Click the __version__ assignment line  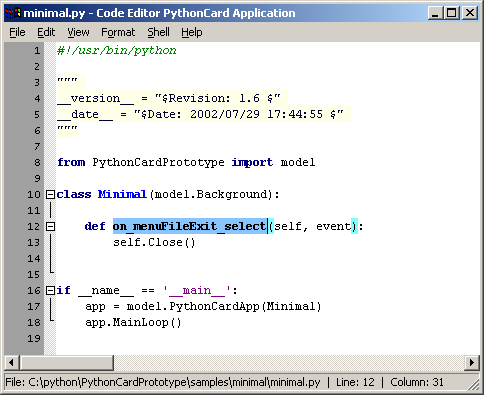(169, 99)
